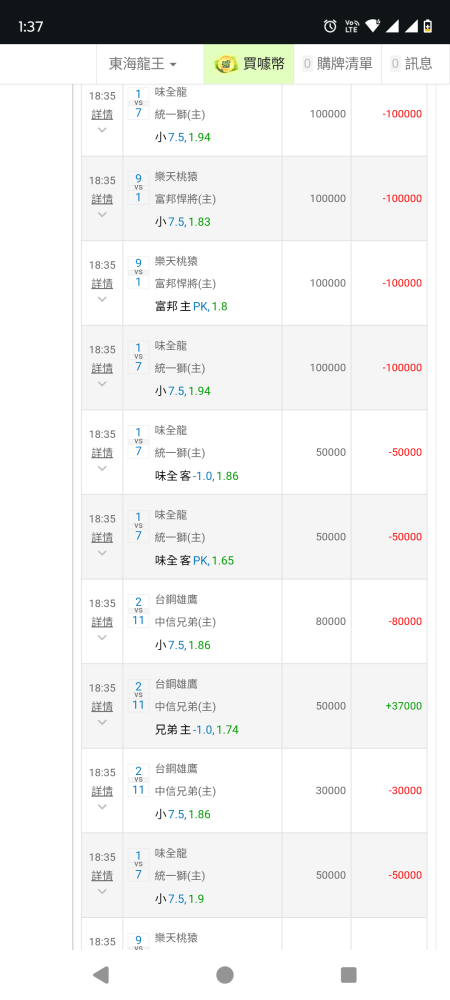Open the 訊息 messages tab
Image resolution: width=450 pixels, height=1000 pixels.
point(411,64)
